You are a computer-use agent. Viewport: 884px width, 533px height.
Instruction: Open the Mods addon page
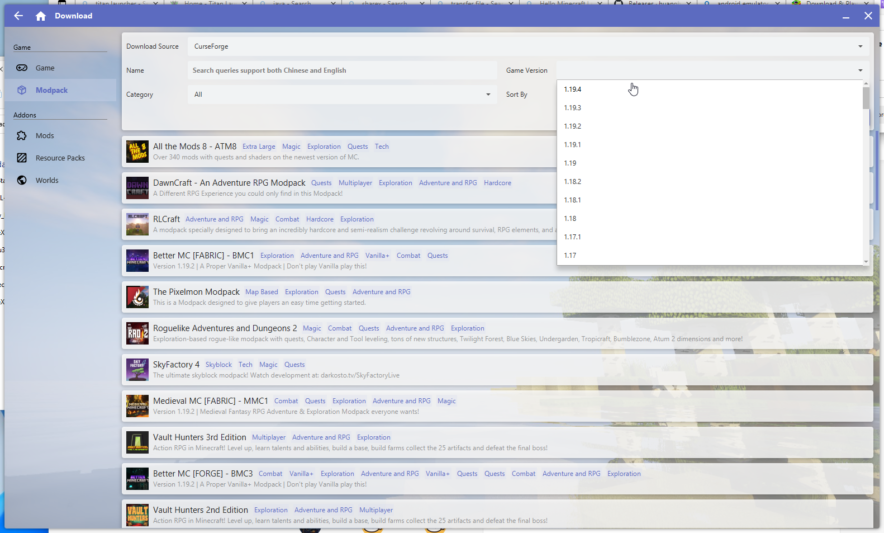tap(45, 135)
